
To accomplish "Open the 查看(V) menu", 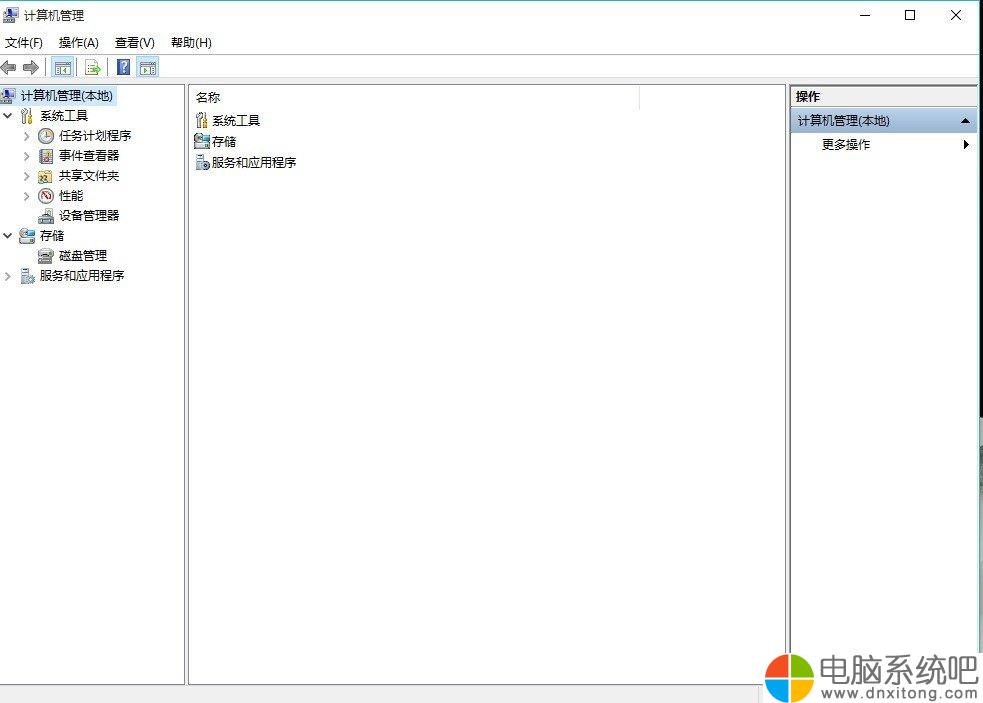I will click(x=135, y=43).
